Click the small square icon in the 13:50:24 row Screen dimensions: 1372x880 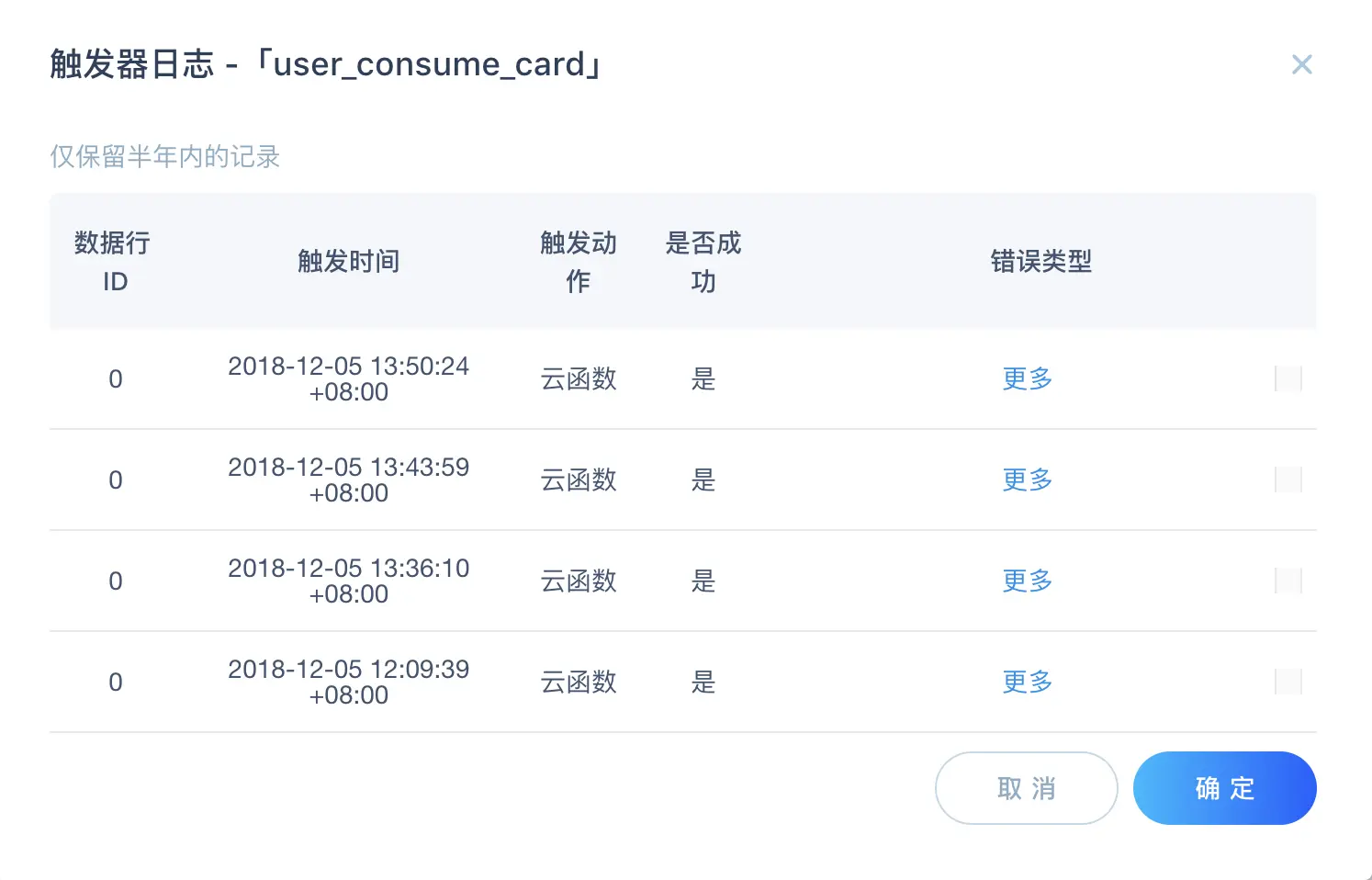point(1288,378)
